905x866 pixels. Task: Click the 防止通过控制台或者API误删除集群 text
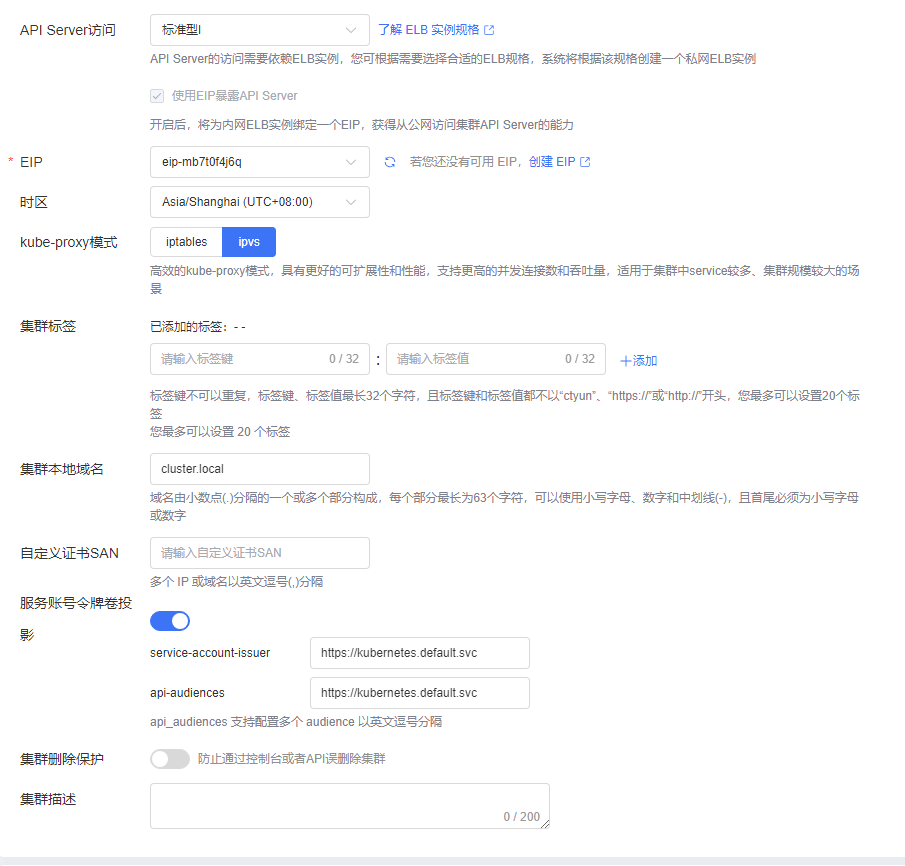coord(291,759)
